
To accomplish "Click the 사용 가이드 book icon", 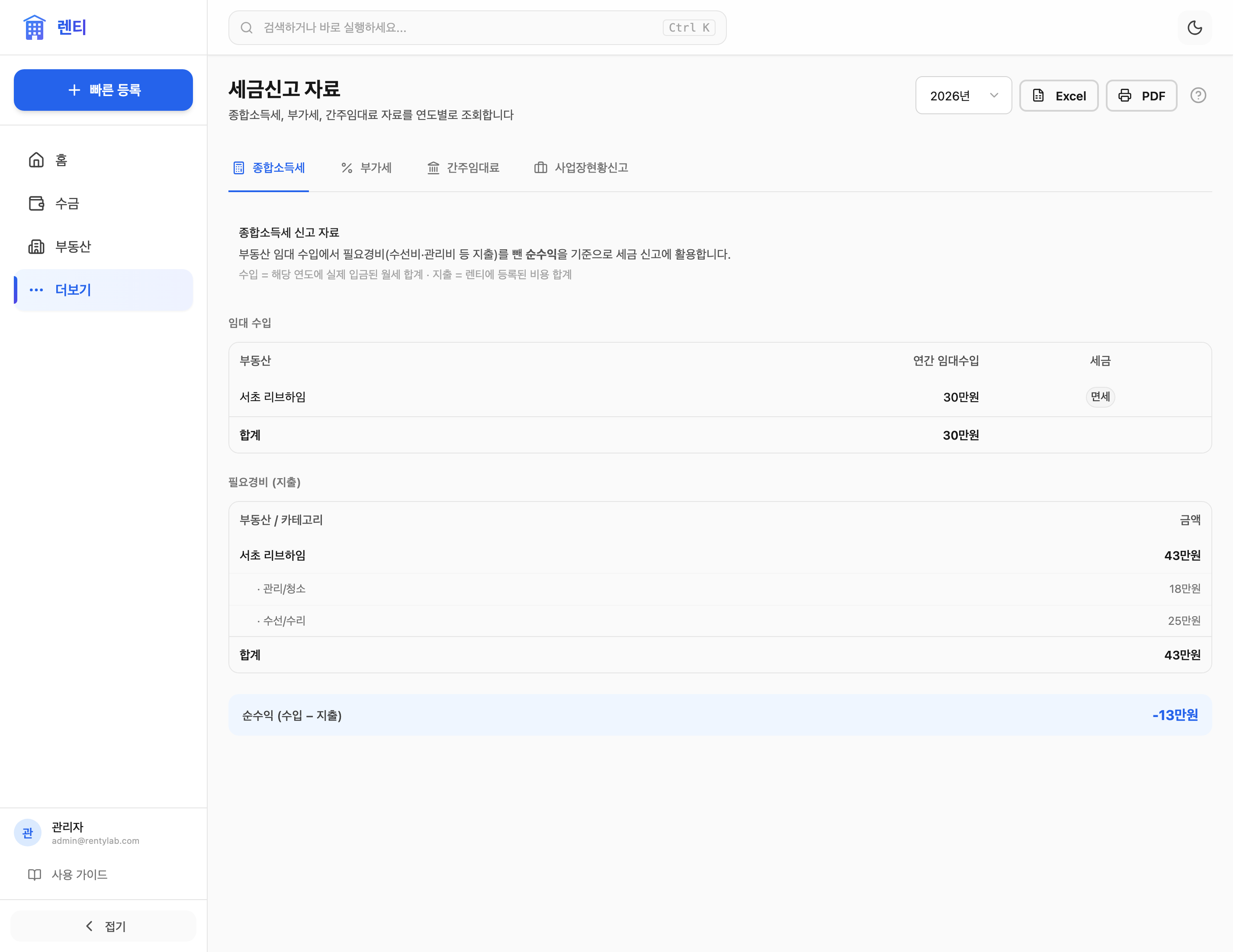I will pos(35,875).
